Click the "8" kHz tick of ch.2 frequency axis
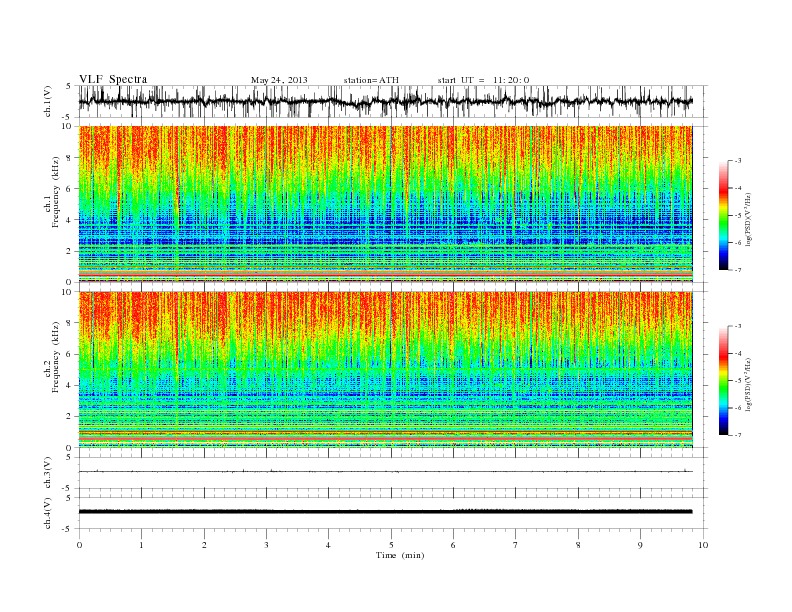Viewport: 792px width, 612px height. point(70,323)
